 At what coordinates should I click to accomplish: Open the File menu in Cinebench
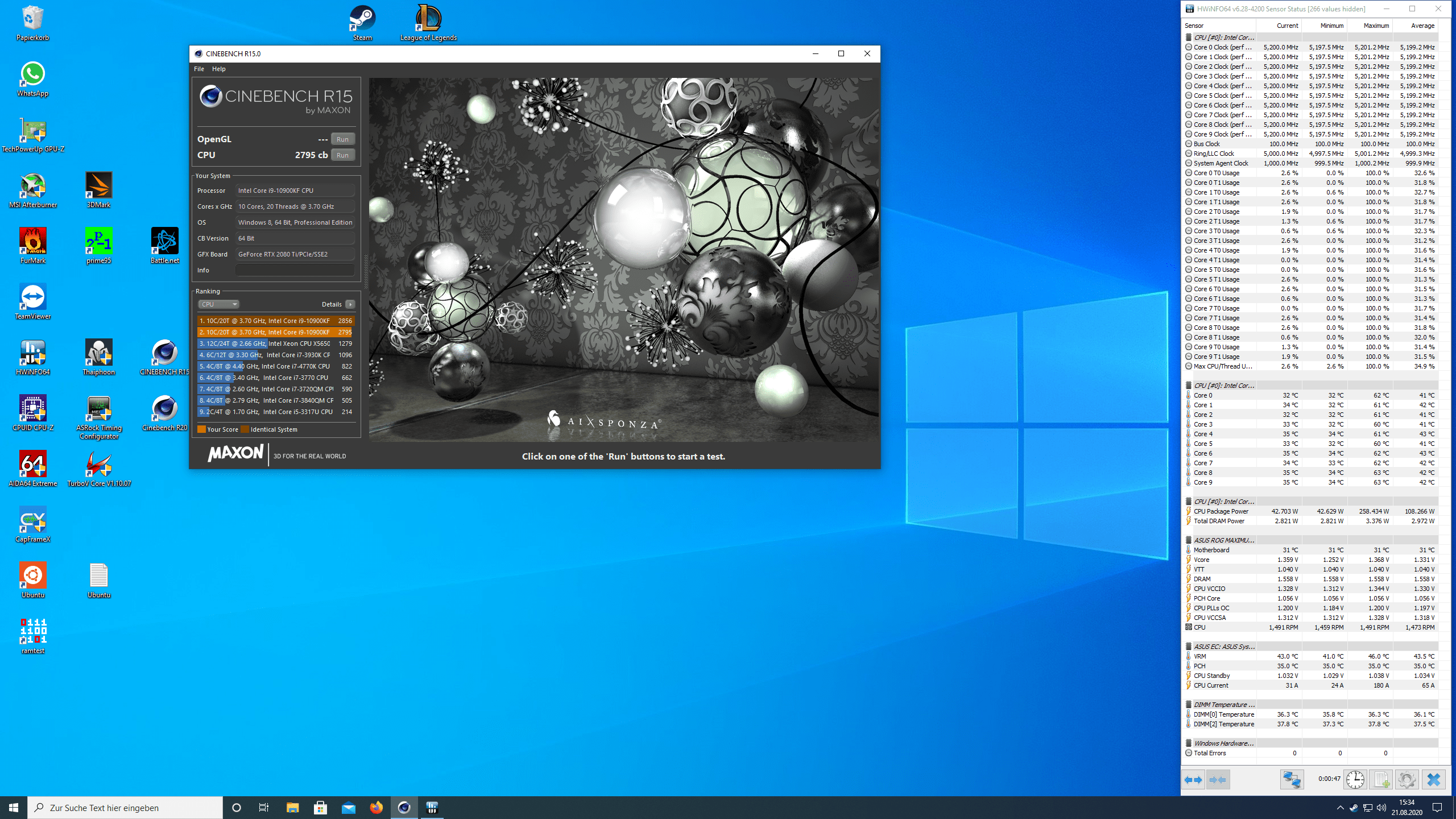click(198, 69)
